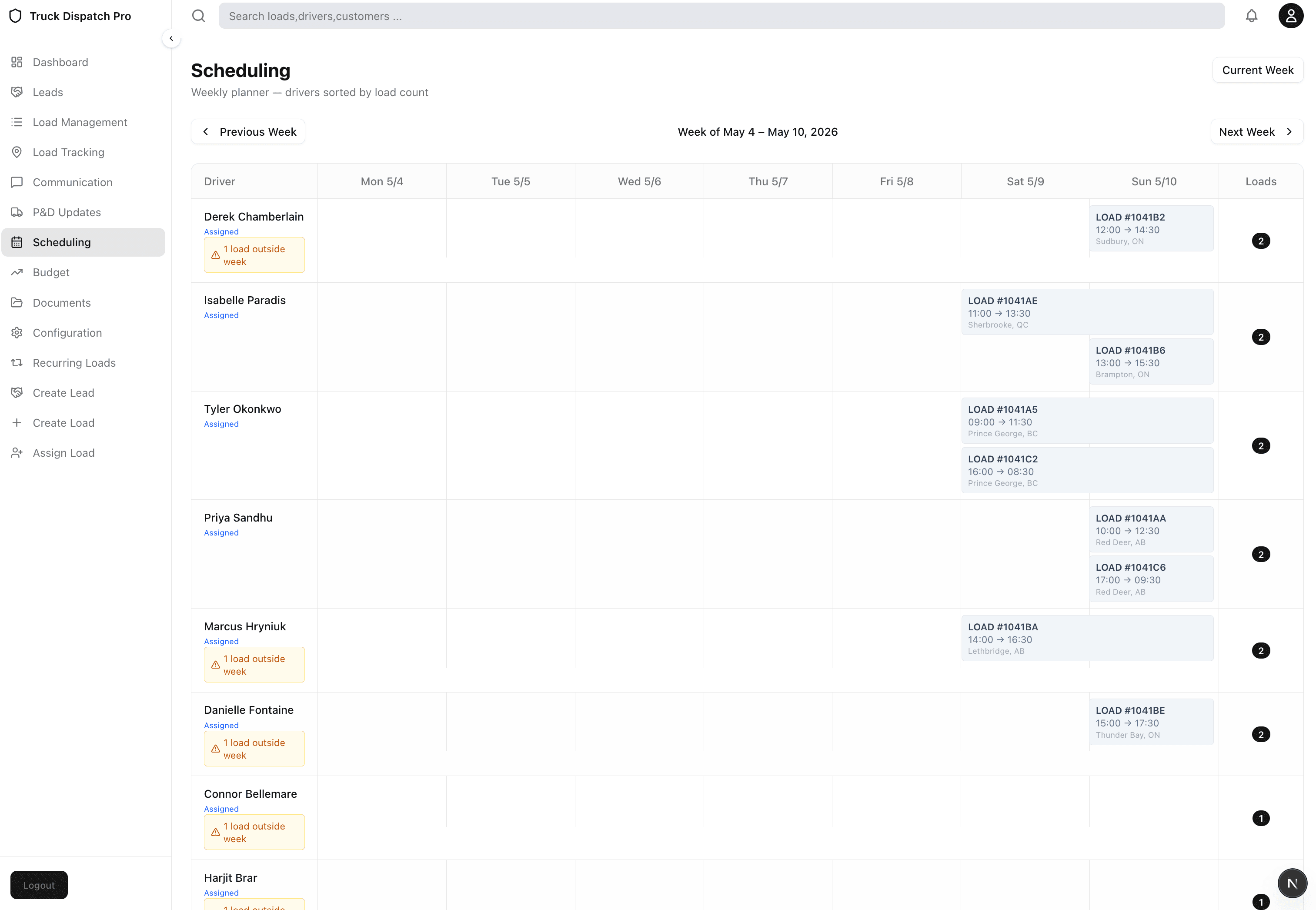Click the Configuration gear icon
The image size is (1316, 910).
17,333
